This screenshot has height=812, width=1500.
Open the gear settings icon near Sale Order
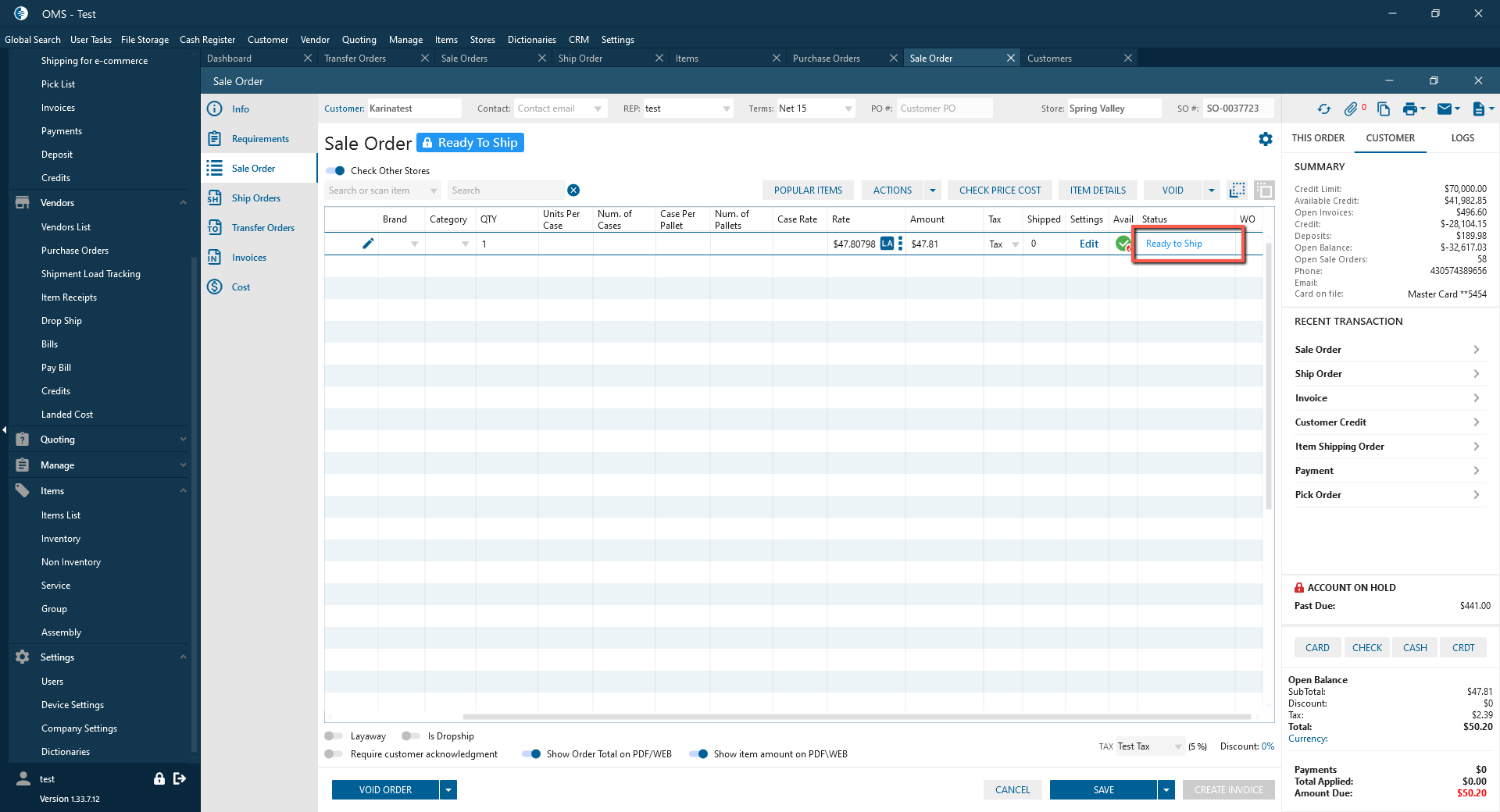[x=1266, y=139]
